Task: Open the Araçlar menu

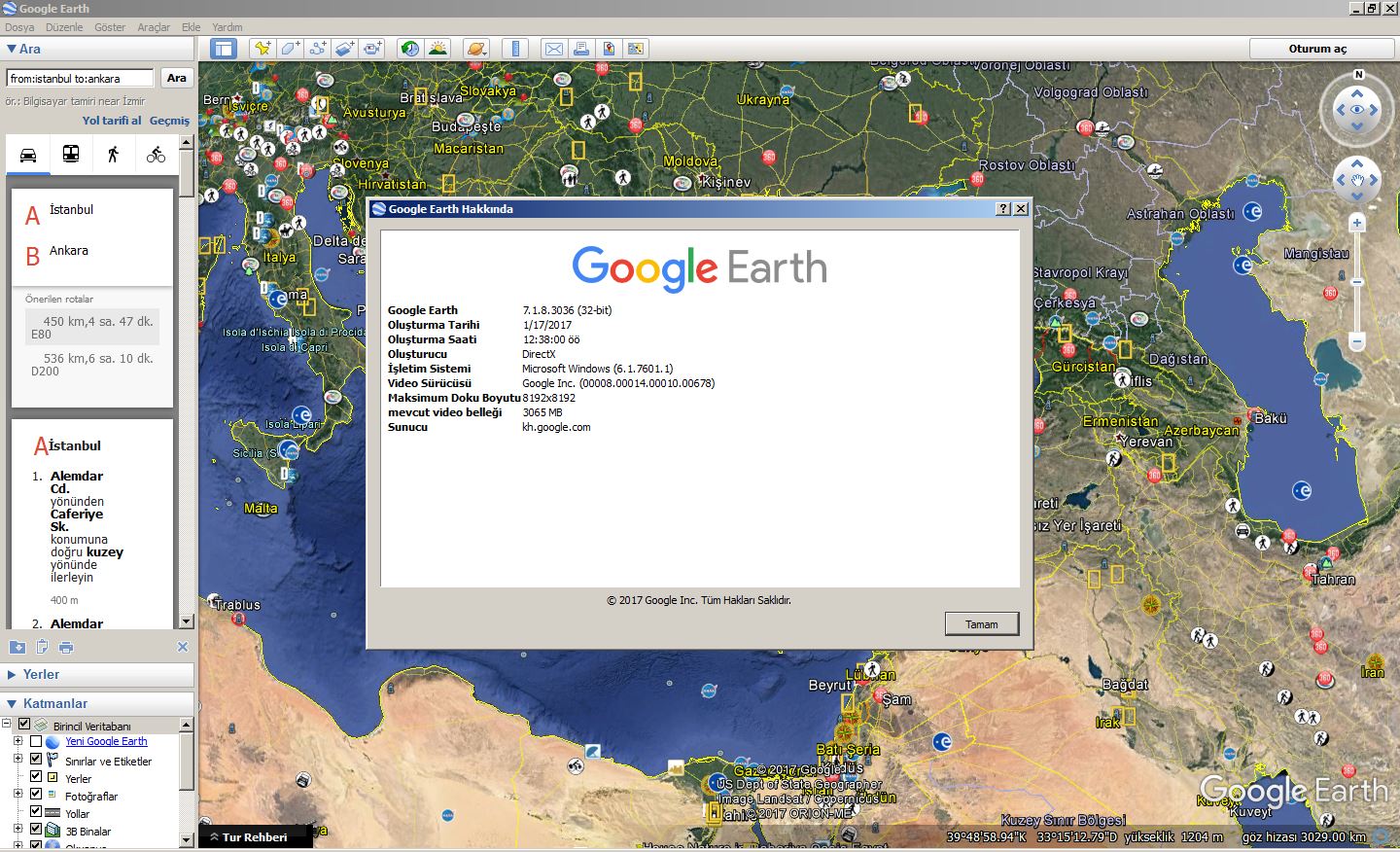Action: tap(154, 27)
